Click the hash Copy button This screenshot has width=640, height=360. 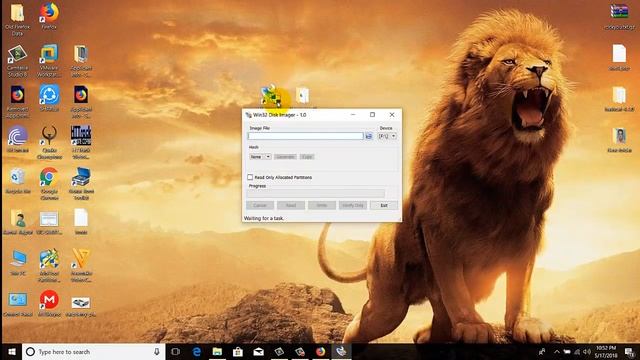point(307,157)
